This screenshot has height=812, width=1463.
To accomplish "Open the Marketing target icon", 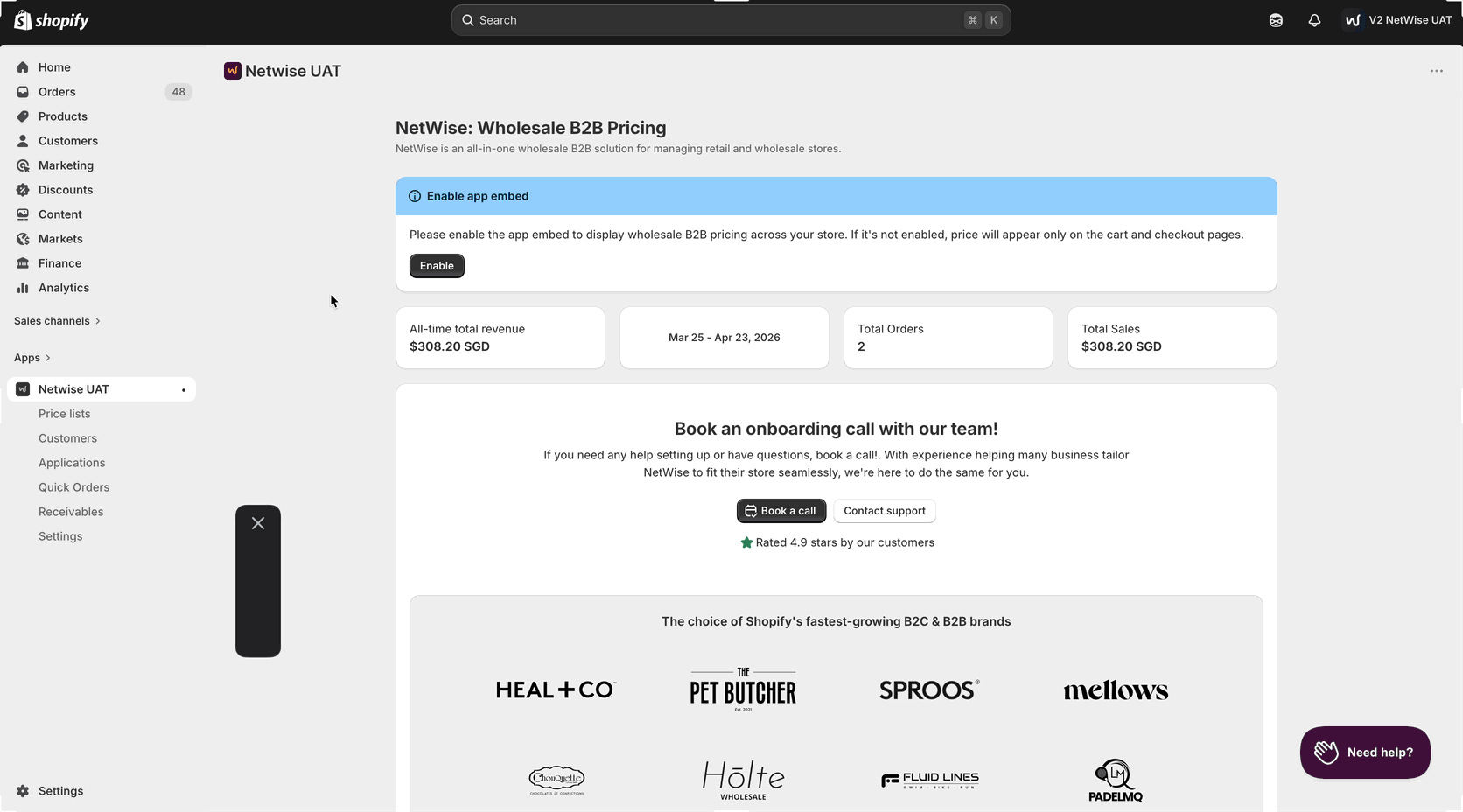I will (x=23, y=165).
